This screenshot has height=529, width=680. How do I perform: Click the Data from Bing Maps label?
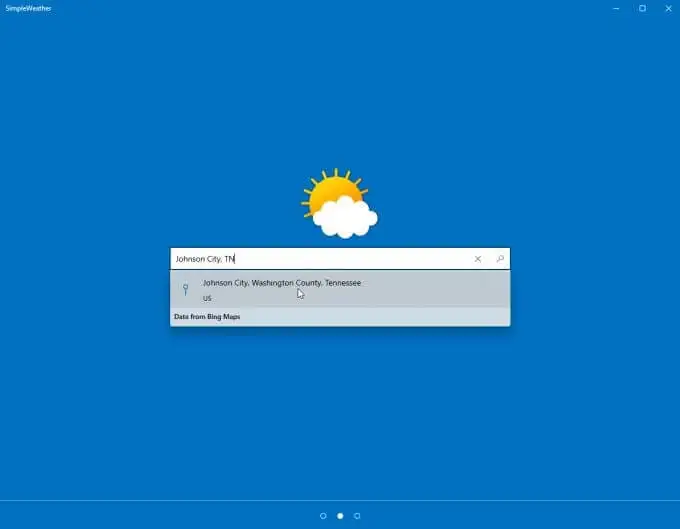coord(207,317)
